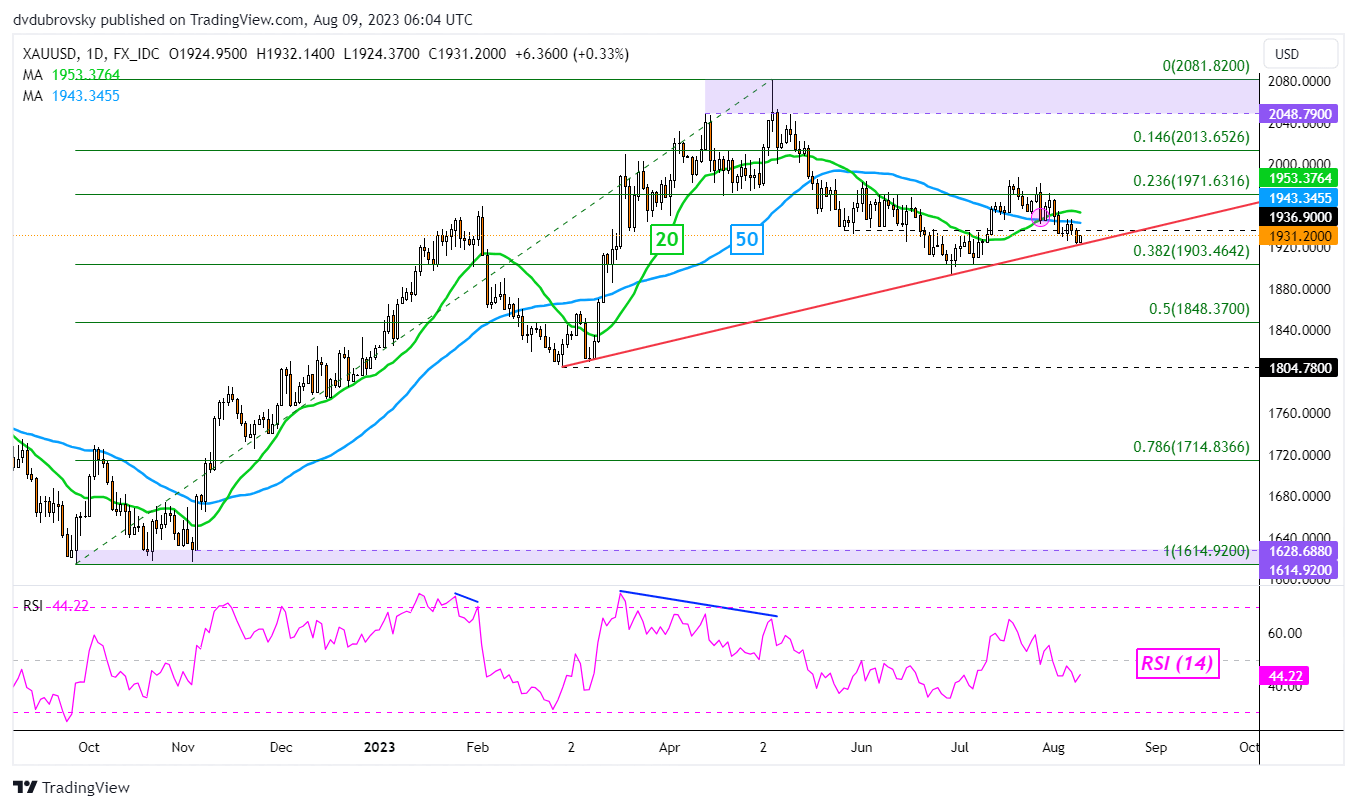
Task: Click the purple 2048.7900 price flag
Action: coord(1298,113)
